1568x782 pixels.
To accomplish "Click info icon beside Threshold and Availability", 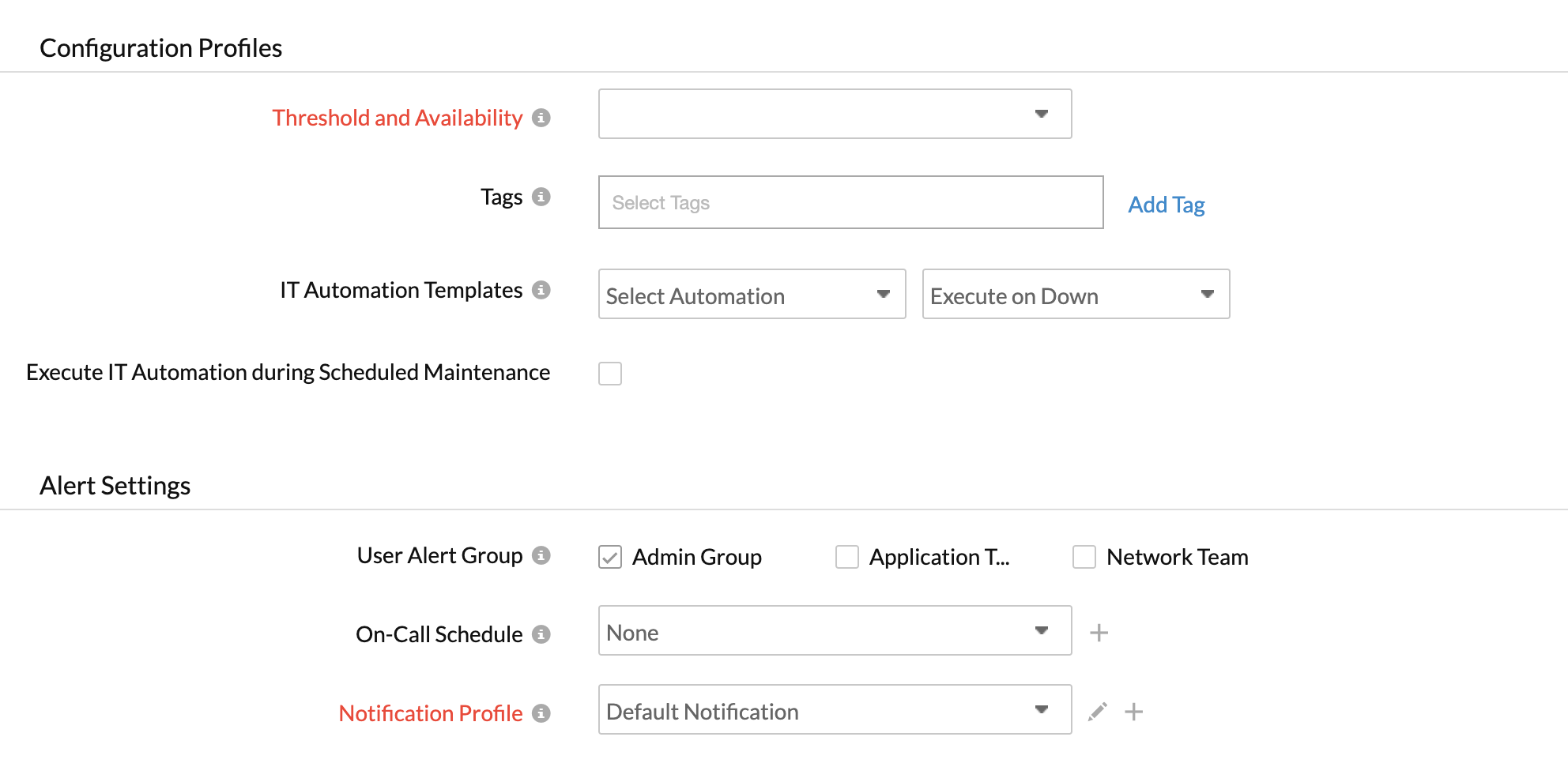I will point(541,118).
